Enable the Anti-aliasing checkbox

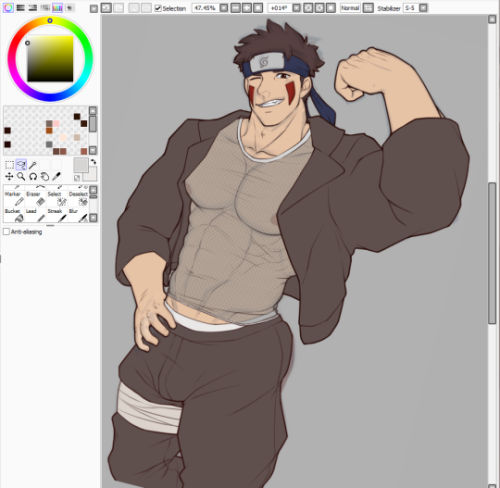[6, 231]
